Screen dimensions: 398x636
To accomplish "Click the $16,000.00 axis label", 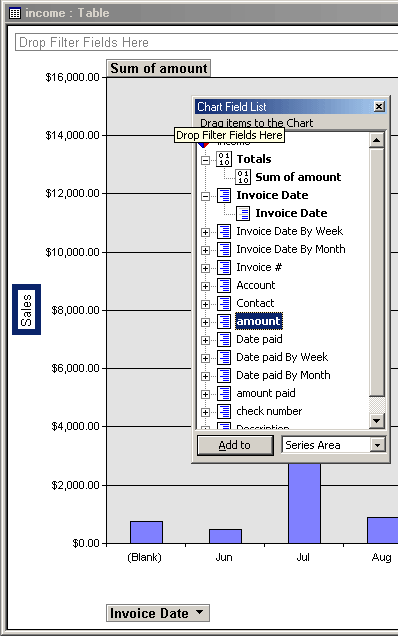I will [x=73, y=77].
